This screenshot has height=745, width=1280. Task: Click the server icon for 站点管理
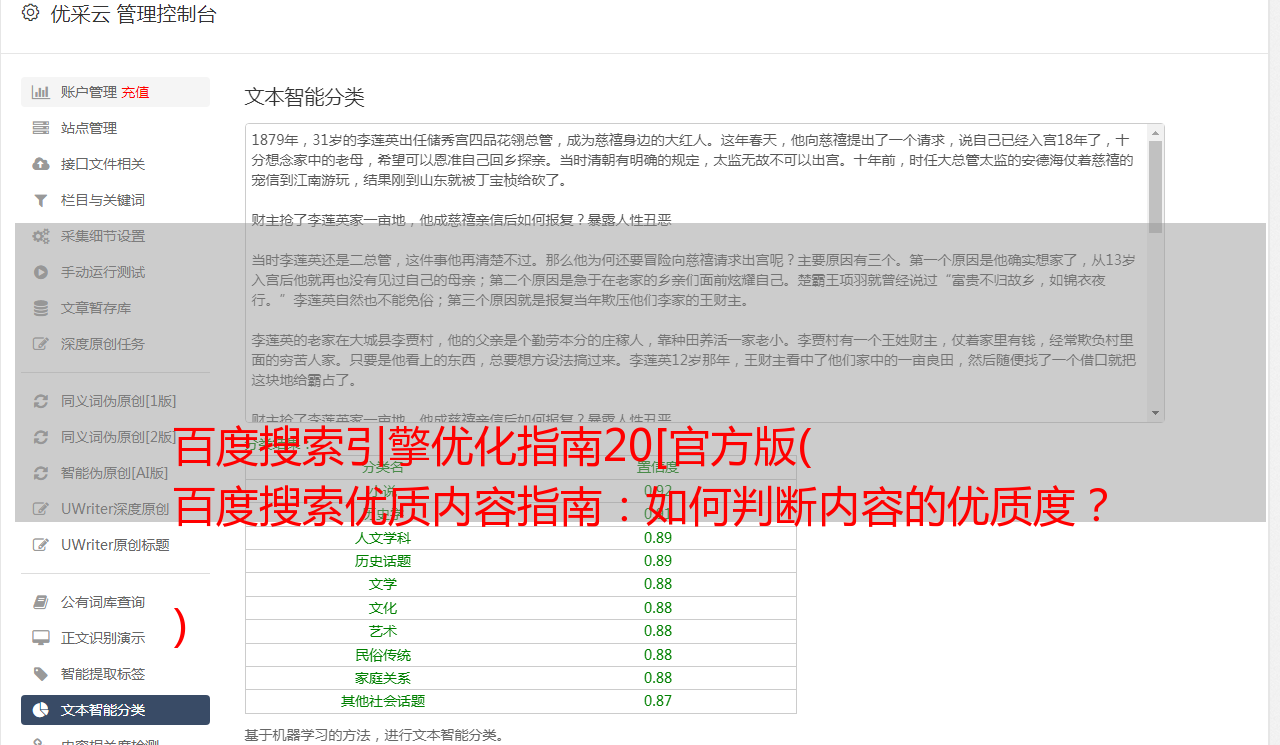41,128
